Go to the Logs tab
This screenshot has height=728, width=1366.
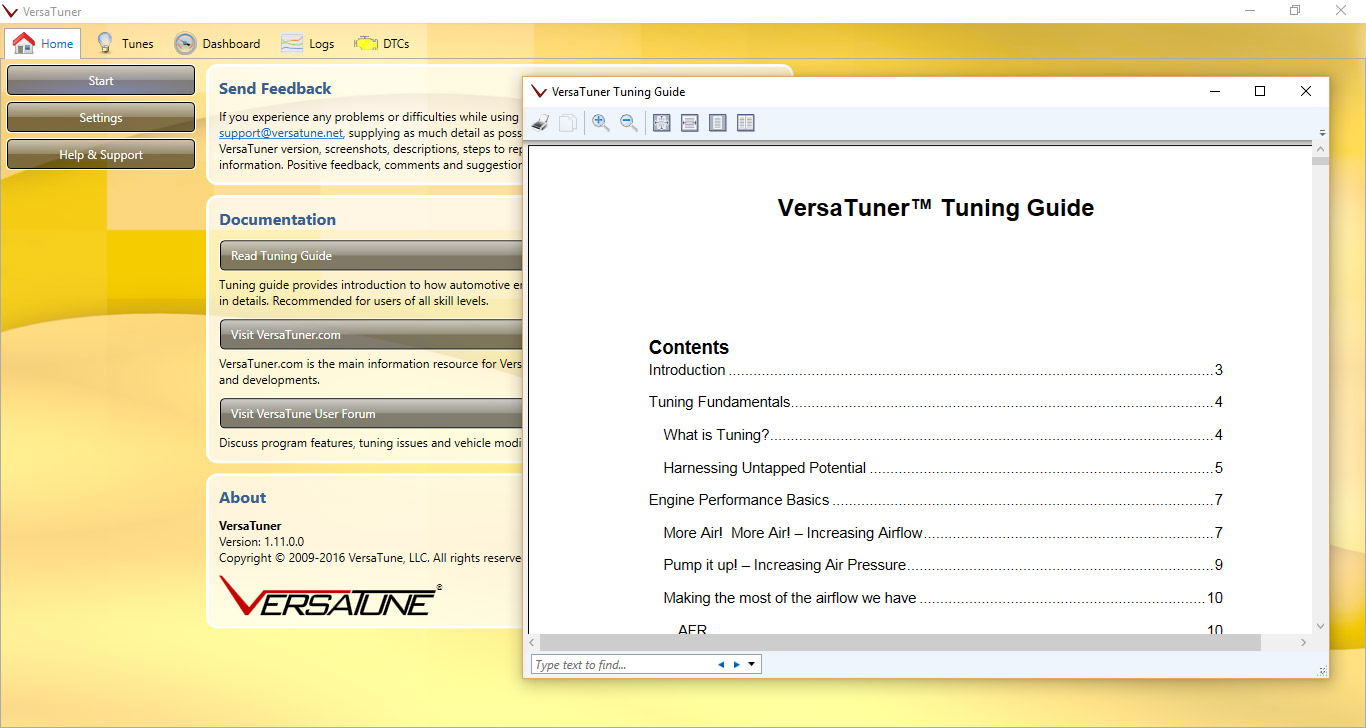click(x=308, y=43)
